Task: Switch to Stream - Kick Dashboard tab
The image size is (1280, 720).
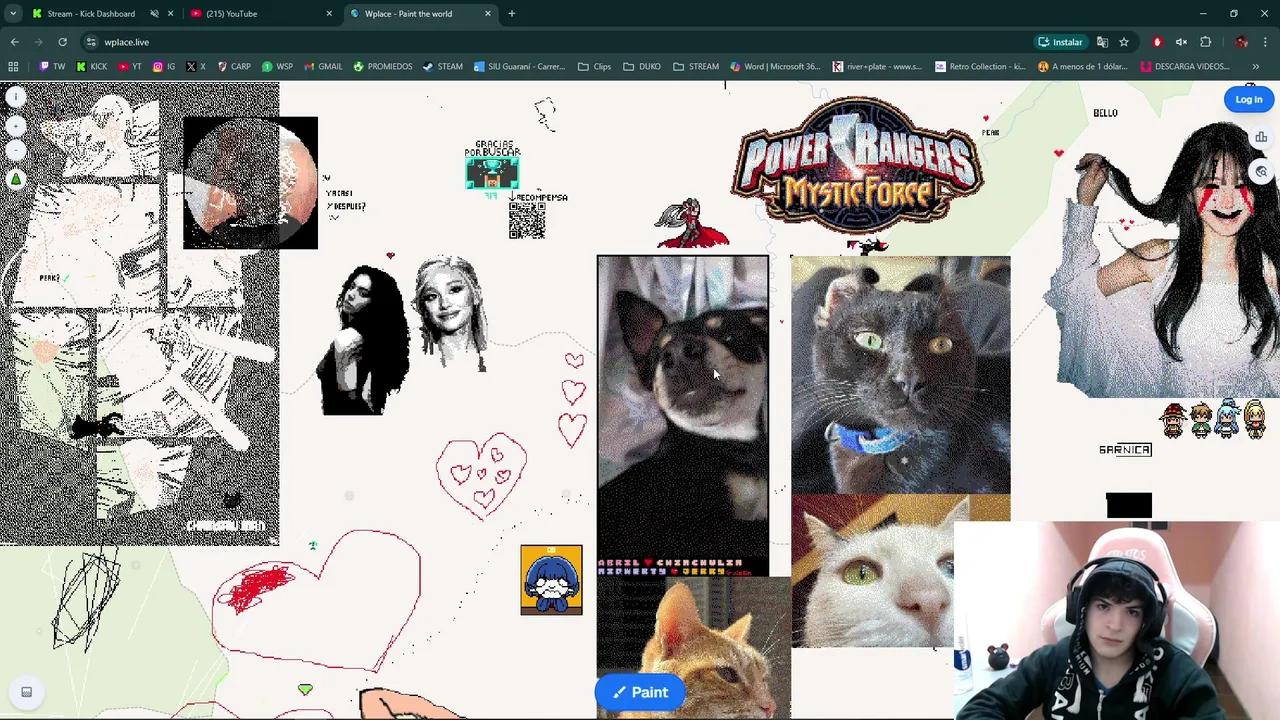Action: tap(90, 14)
